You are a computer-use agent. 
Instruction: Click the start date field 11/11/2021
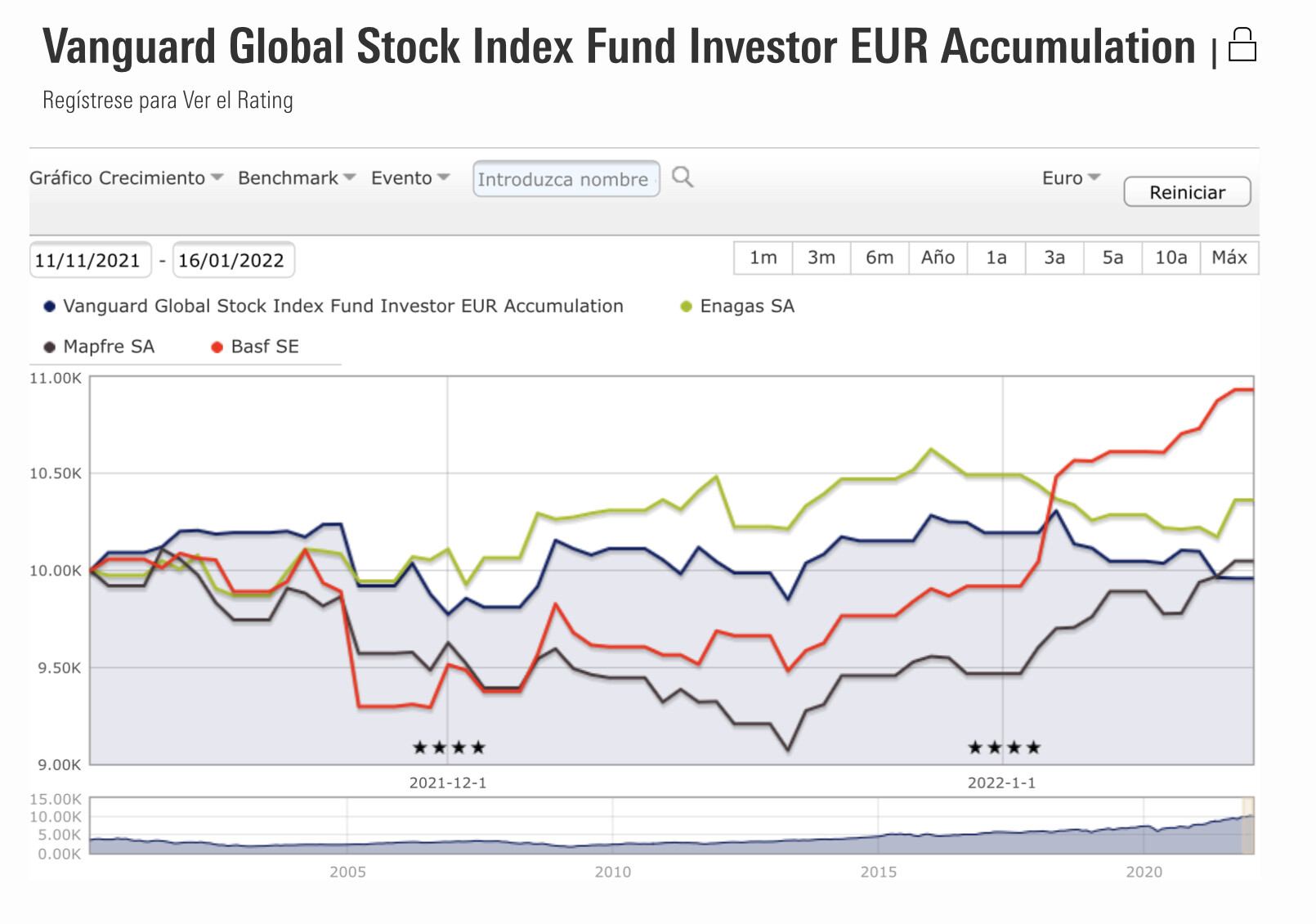(x=89, y=261)
